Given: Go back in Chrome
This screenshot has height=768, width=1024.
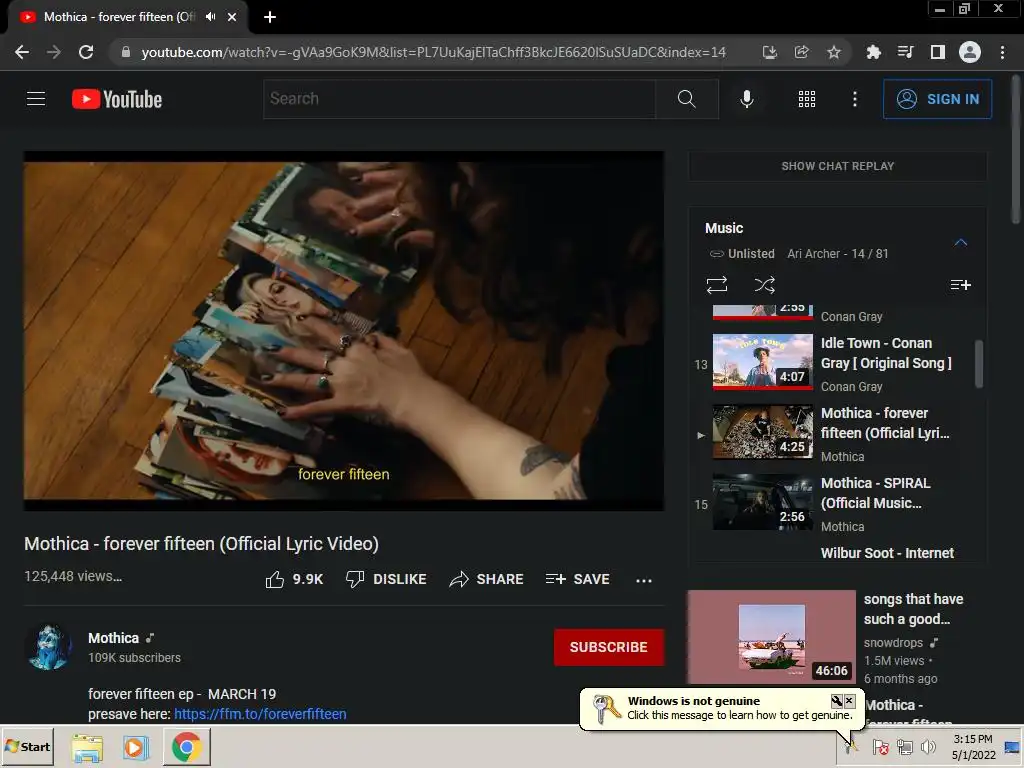Looking at the screenshot, I should point(22,52).
